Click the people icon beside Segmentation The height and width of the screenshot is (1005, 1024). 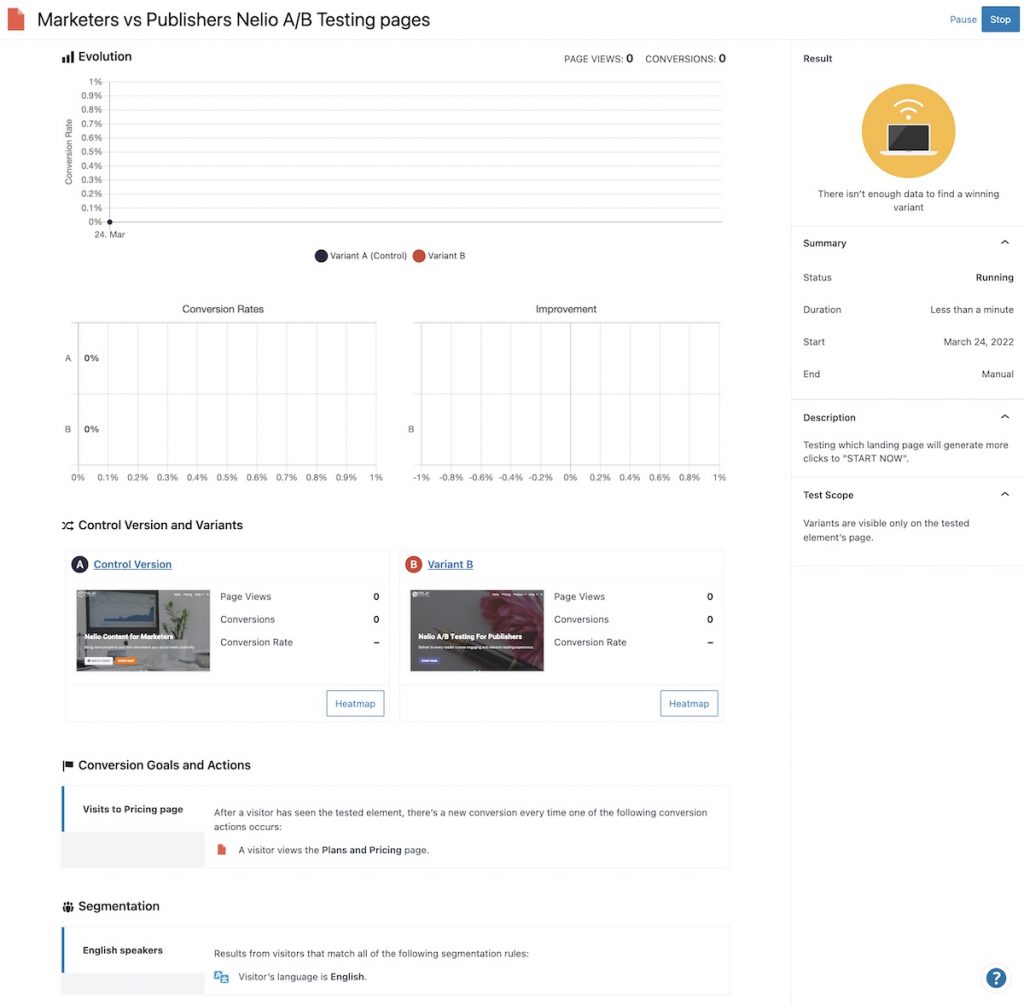click(68, 907)
